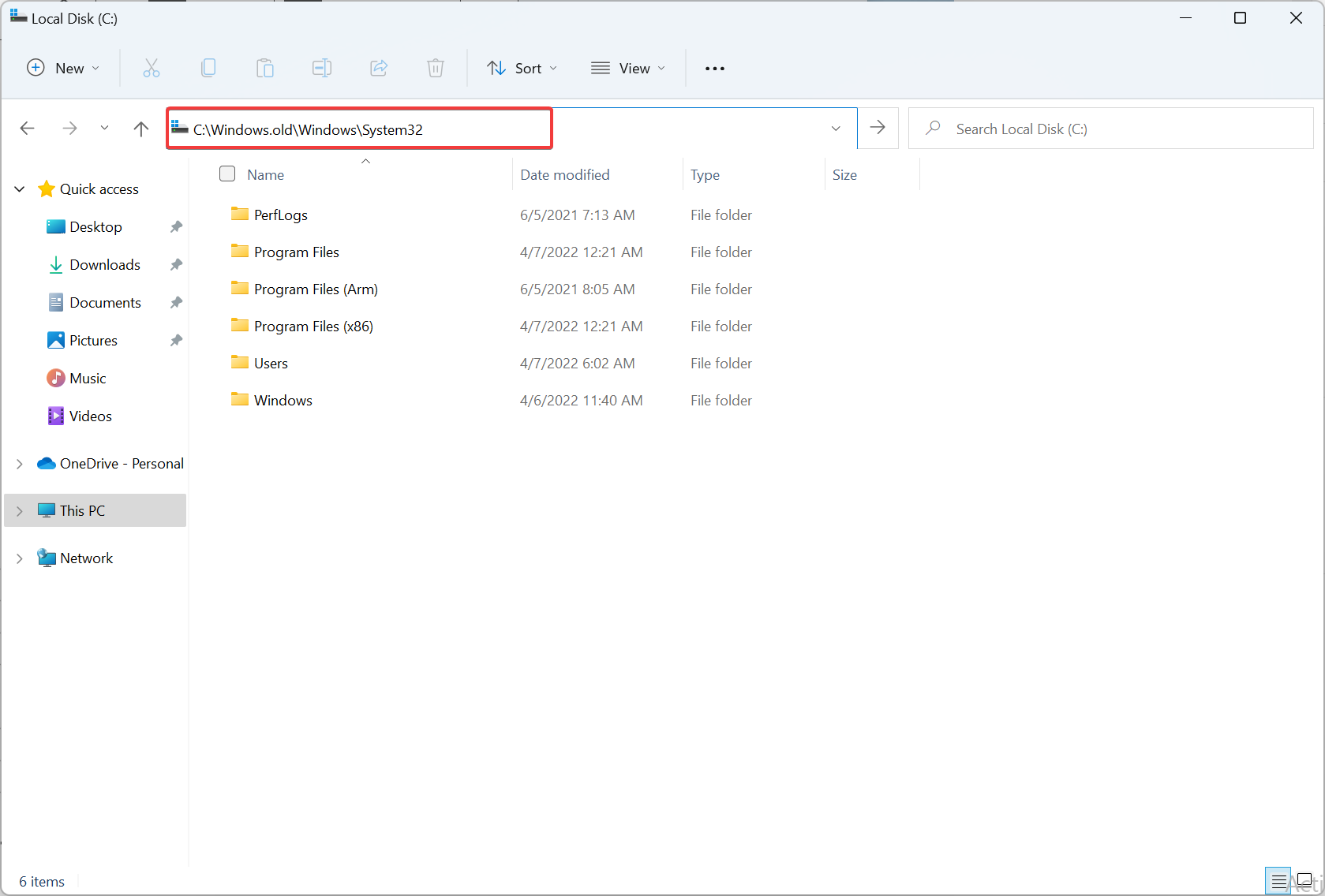Open the Windows folder in file list
1325x896 pixels.
(283, 400)
